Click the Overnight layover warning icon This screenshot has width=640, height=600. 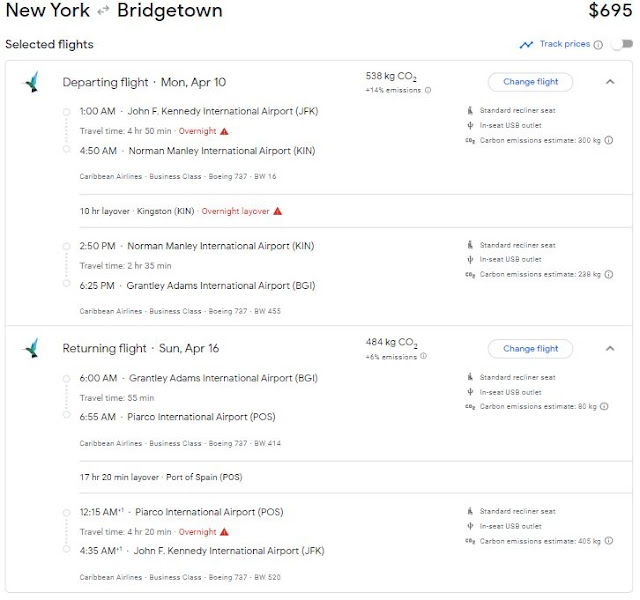coord(277,211)
